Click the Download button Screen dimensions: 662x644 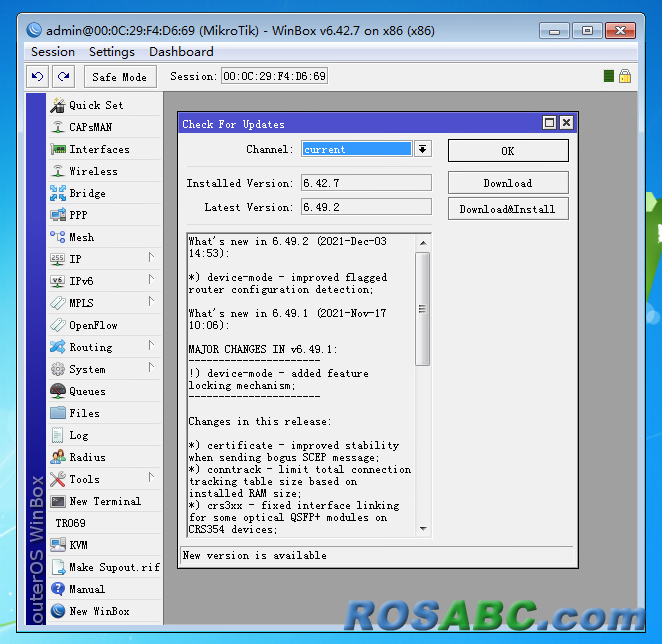[x=508, y=183]
